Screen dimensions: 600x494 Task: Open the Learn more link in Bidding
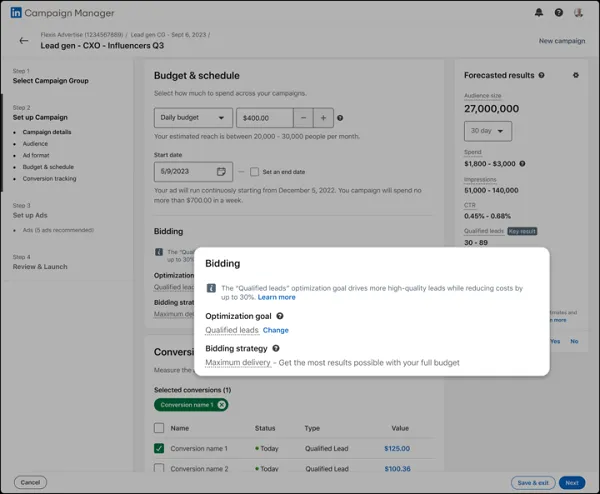(277, 297)
